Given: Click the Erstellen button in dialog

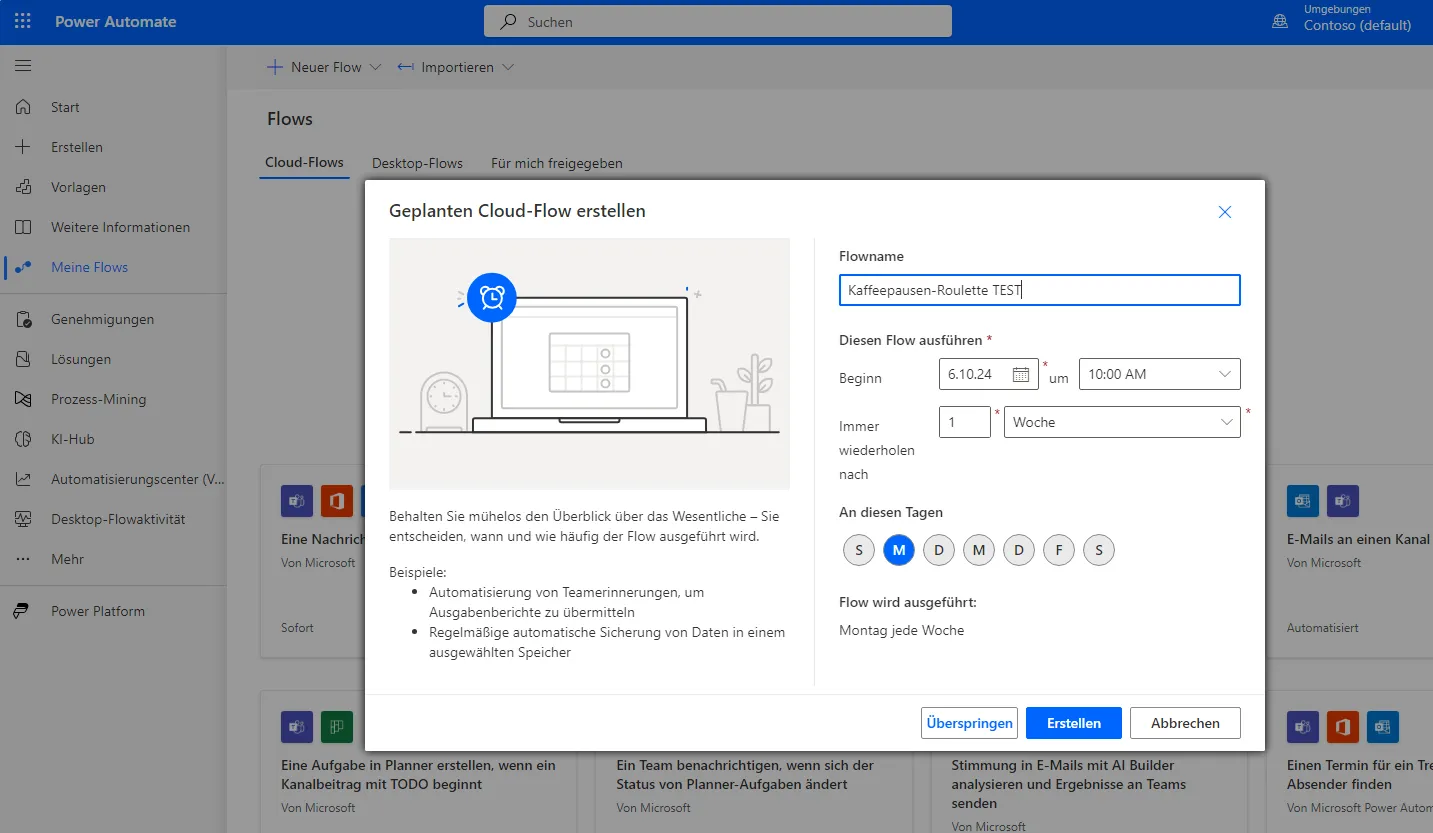Looking at the screenshot, I should (x=1074, y=723).
